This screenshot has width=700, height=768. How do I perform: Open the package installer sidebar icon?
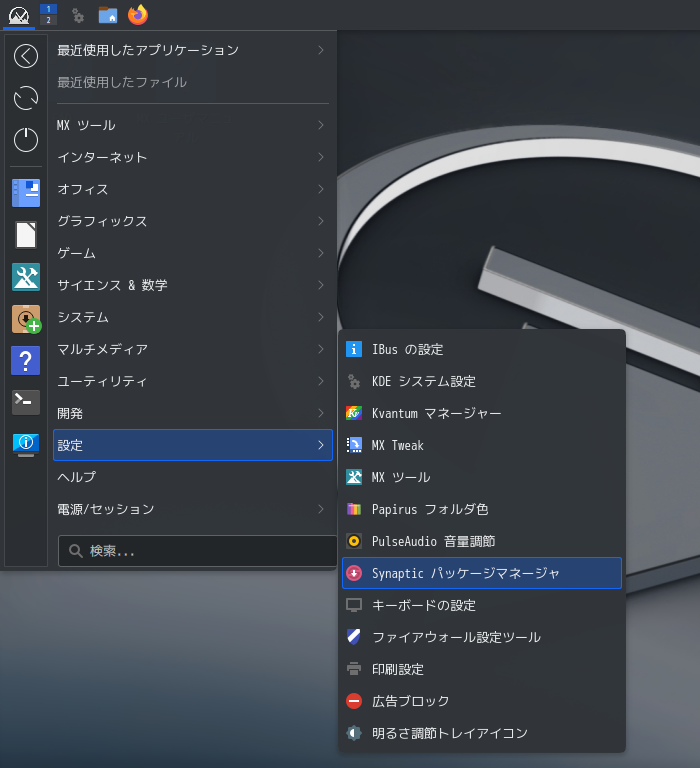click(x=26, y=319)
